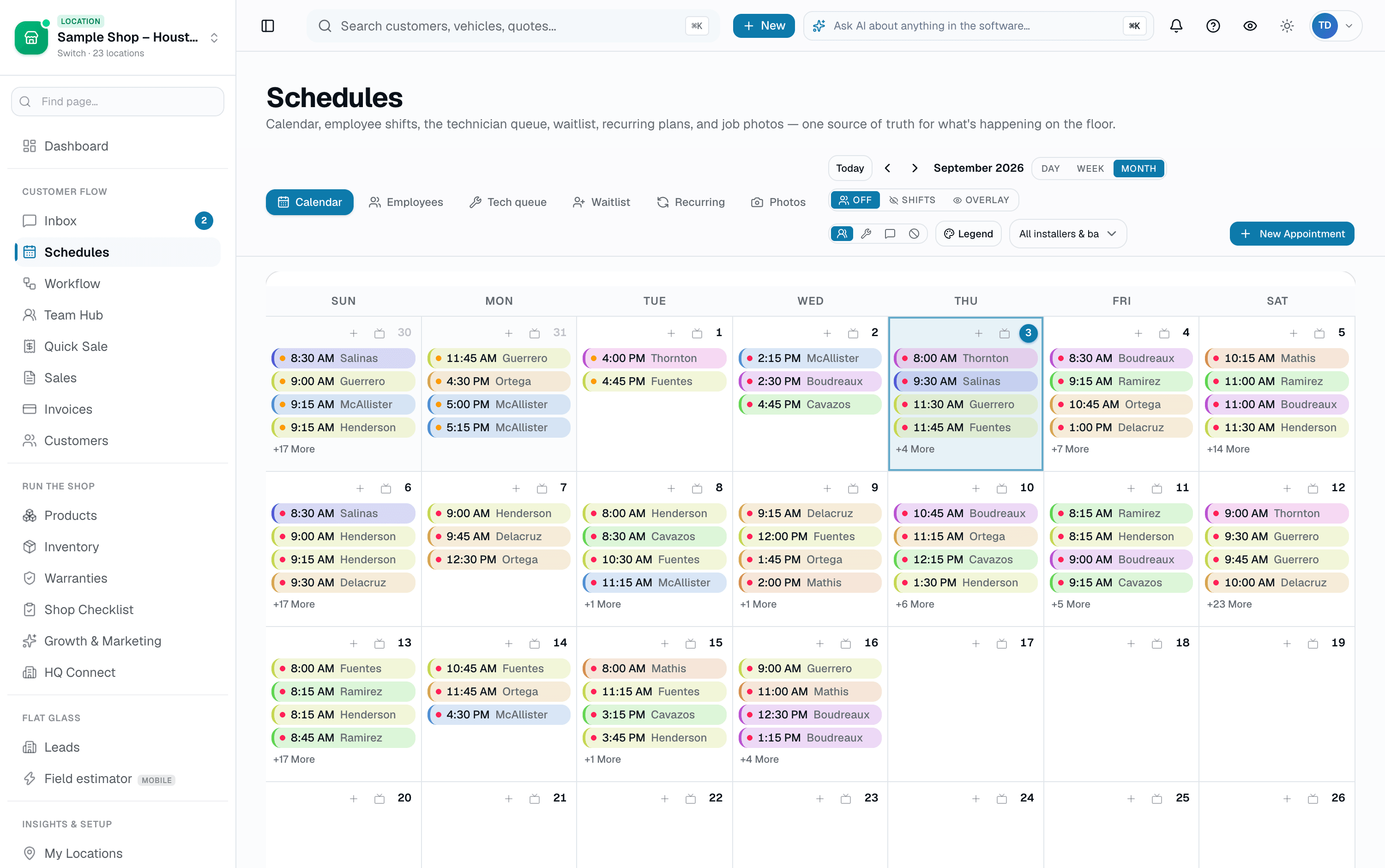Click the Find page search field
1385x868 pixels.
point(118,102)
